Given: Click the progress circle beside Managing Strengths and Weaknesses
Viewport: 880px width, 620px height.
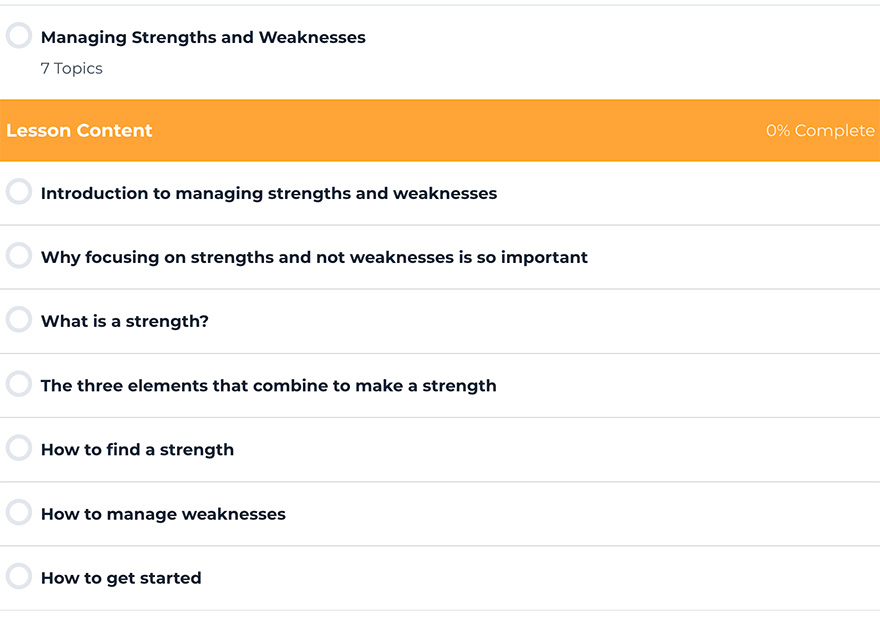Looking at the screenshot, I should tap(19, 35).
